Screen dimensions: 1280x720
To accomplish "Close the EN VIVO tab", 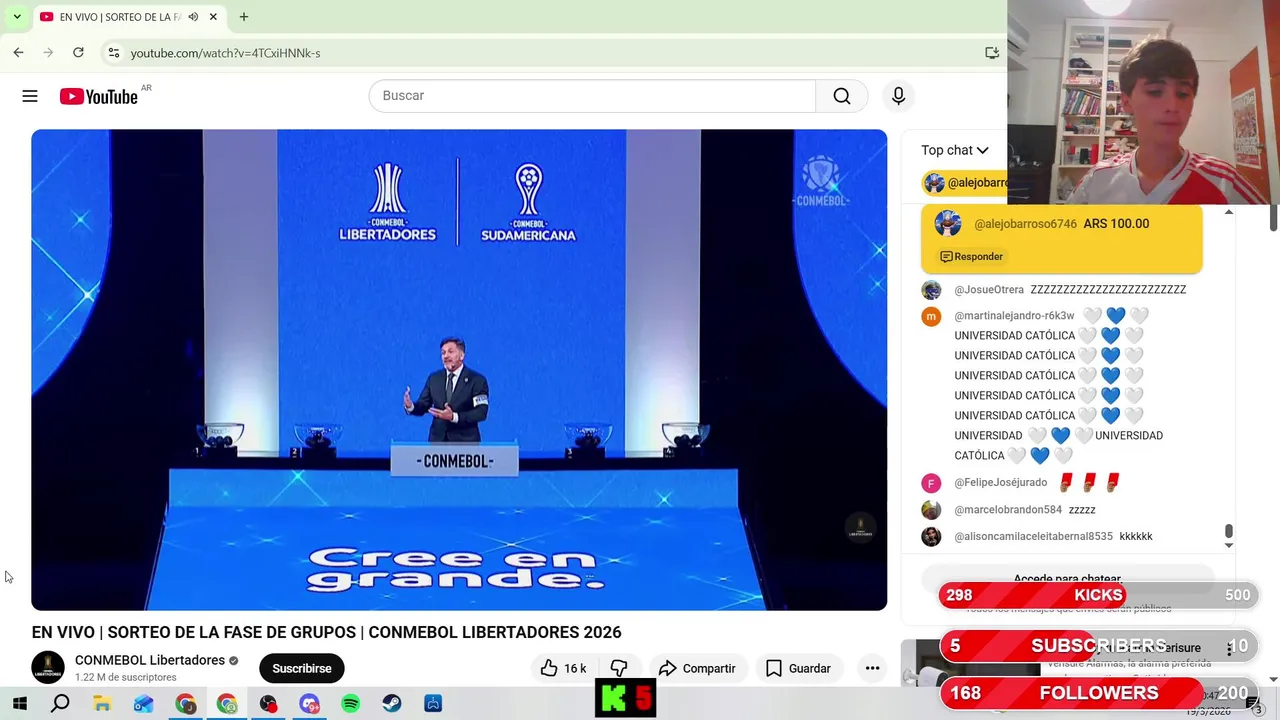I will (213, 17).
